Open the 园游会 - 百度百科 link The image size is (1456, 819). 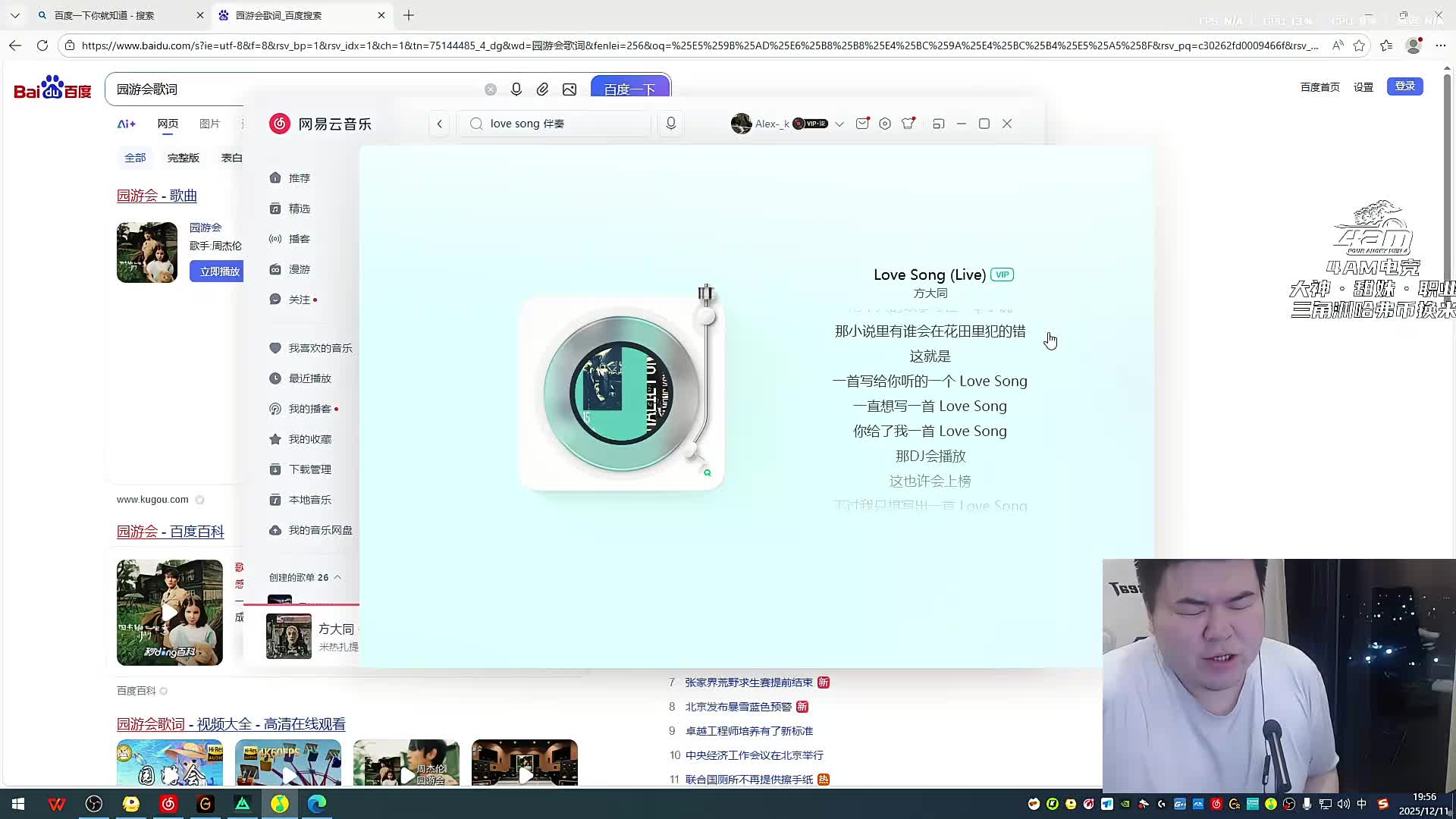click(x=170, y=532)
